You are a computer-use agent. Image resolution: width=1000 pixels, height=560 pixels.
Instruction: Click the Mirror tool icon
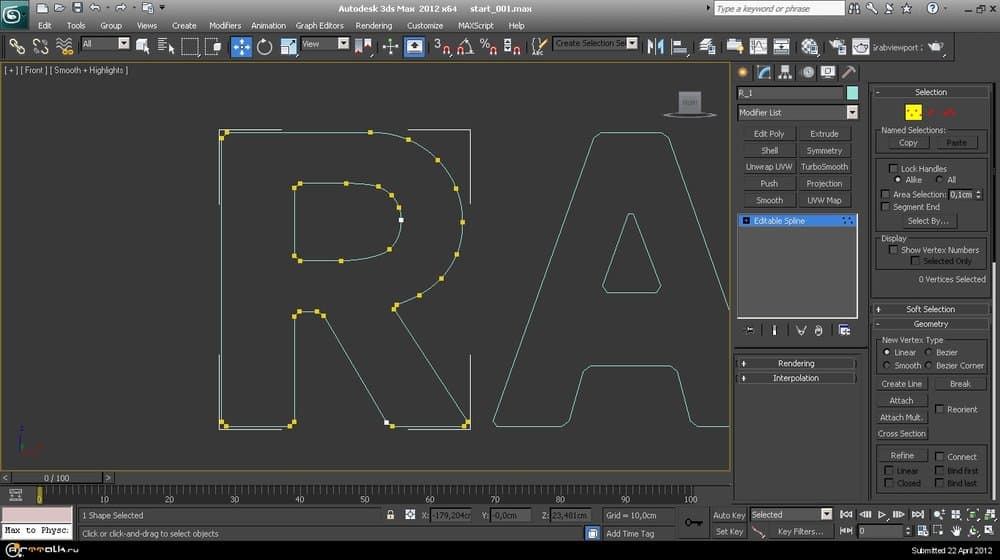pos(656,46)
